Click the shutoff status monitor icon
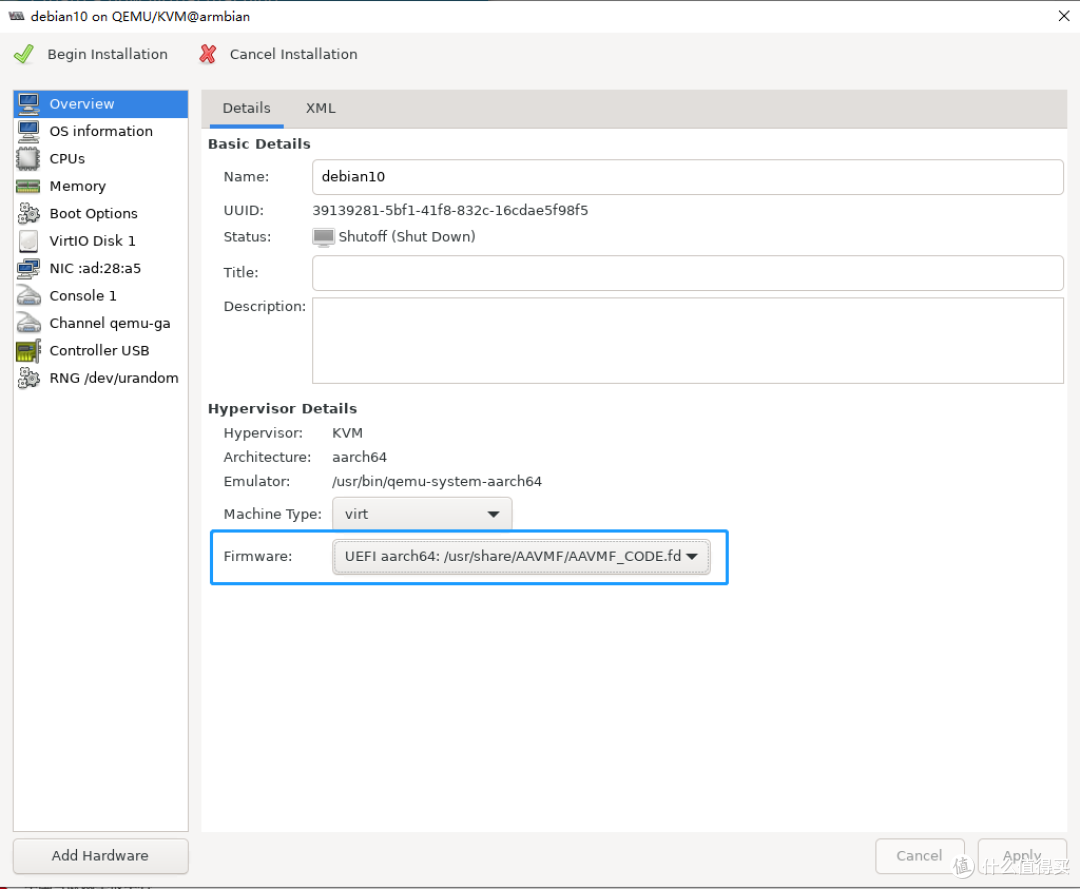Image resolution: width=1080 pixels, height=889 pixels. 323,238
